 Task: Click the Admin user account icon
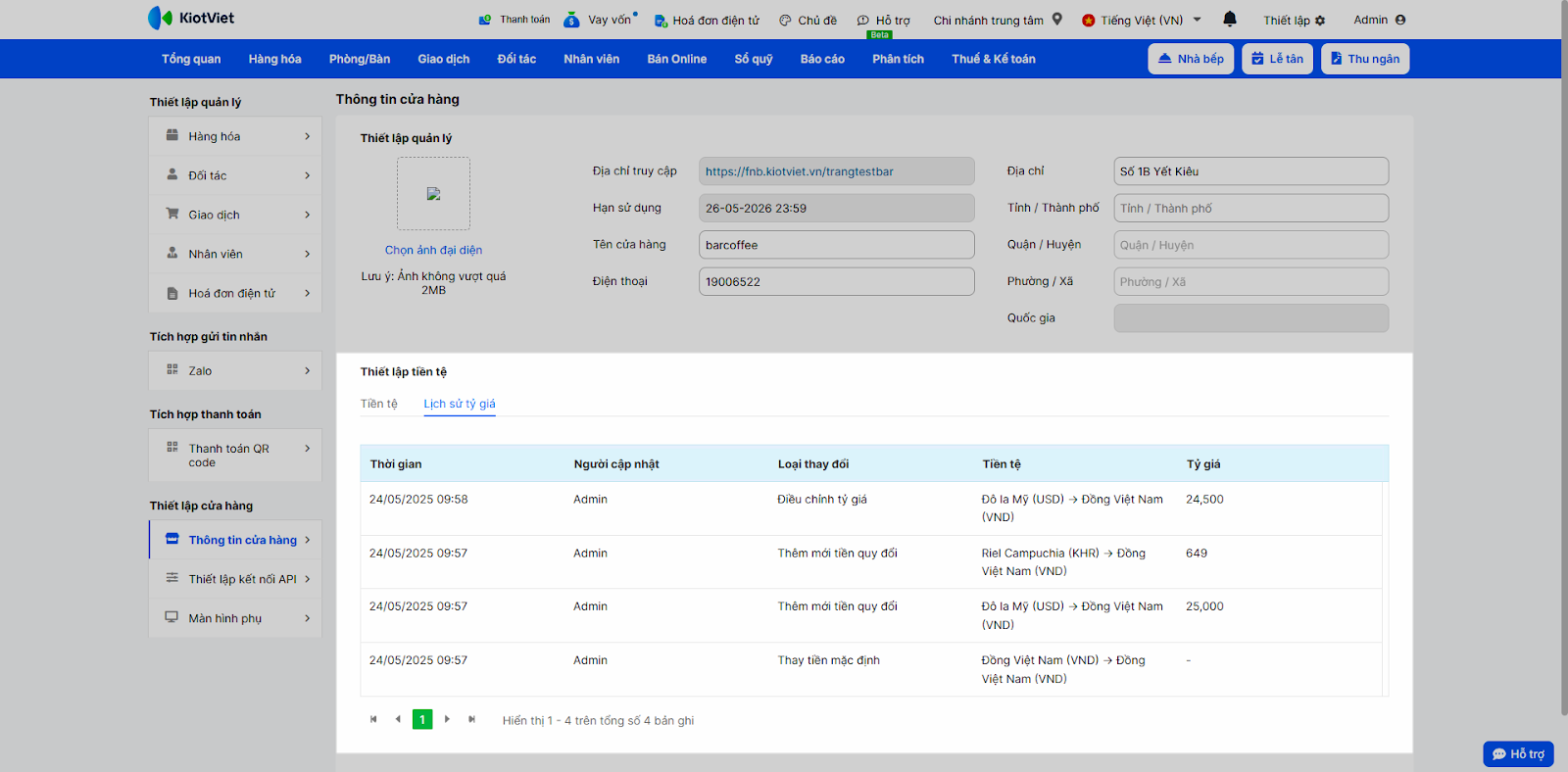[x=1400, y=20]
